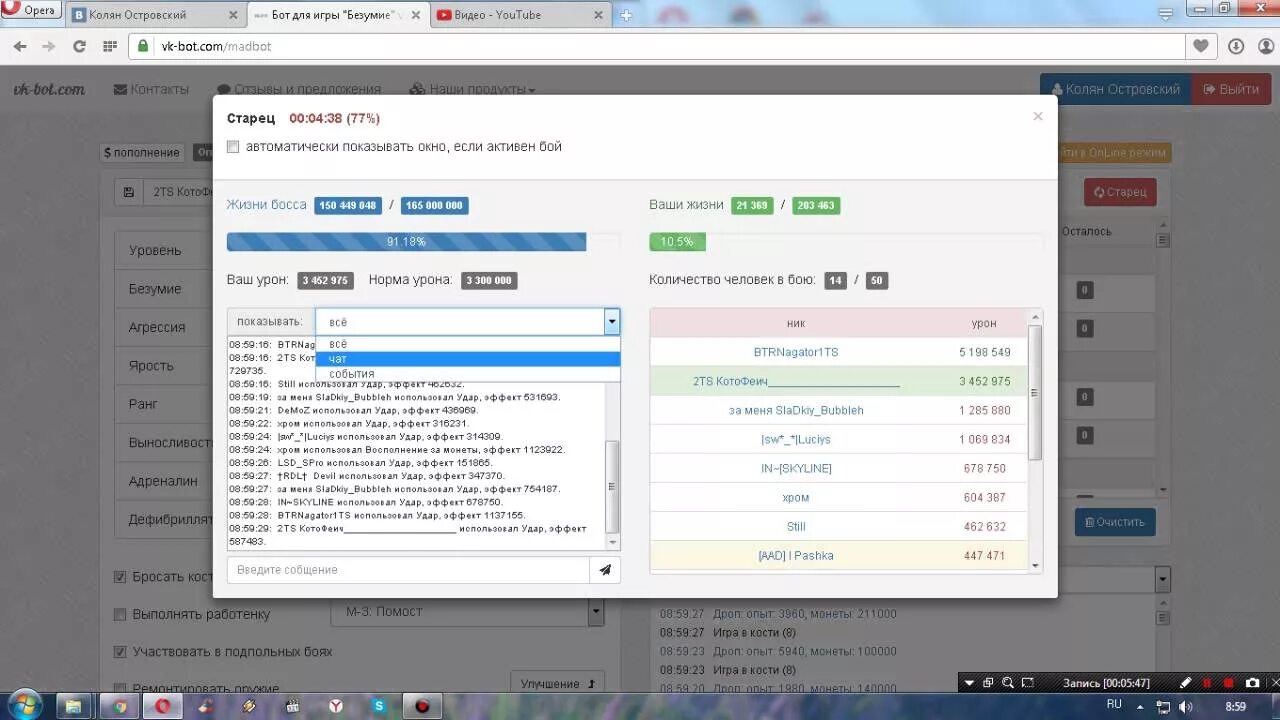Viewport: 1280px width, 720px height.
Task: Open за меня SlaDkiy_Bubbleh player link
Action: pos(796,410)
